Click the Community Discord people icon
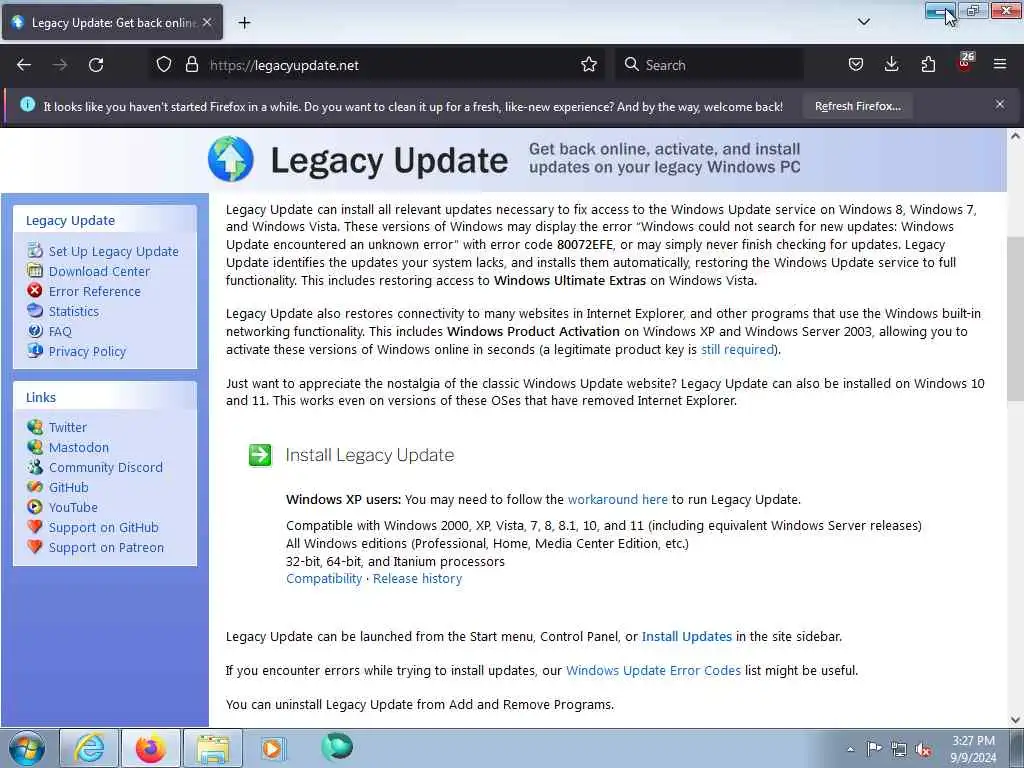Viewport: 1024px width, 768px height. pyautogui.click(x=35, y=467)
